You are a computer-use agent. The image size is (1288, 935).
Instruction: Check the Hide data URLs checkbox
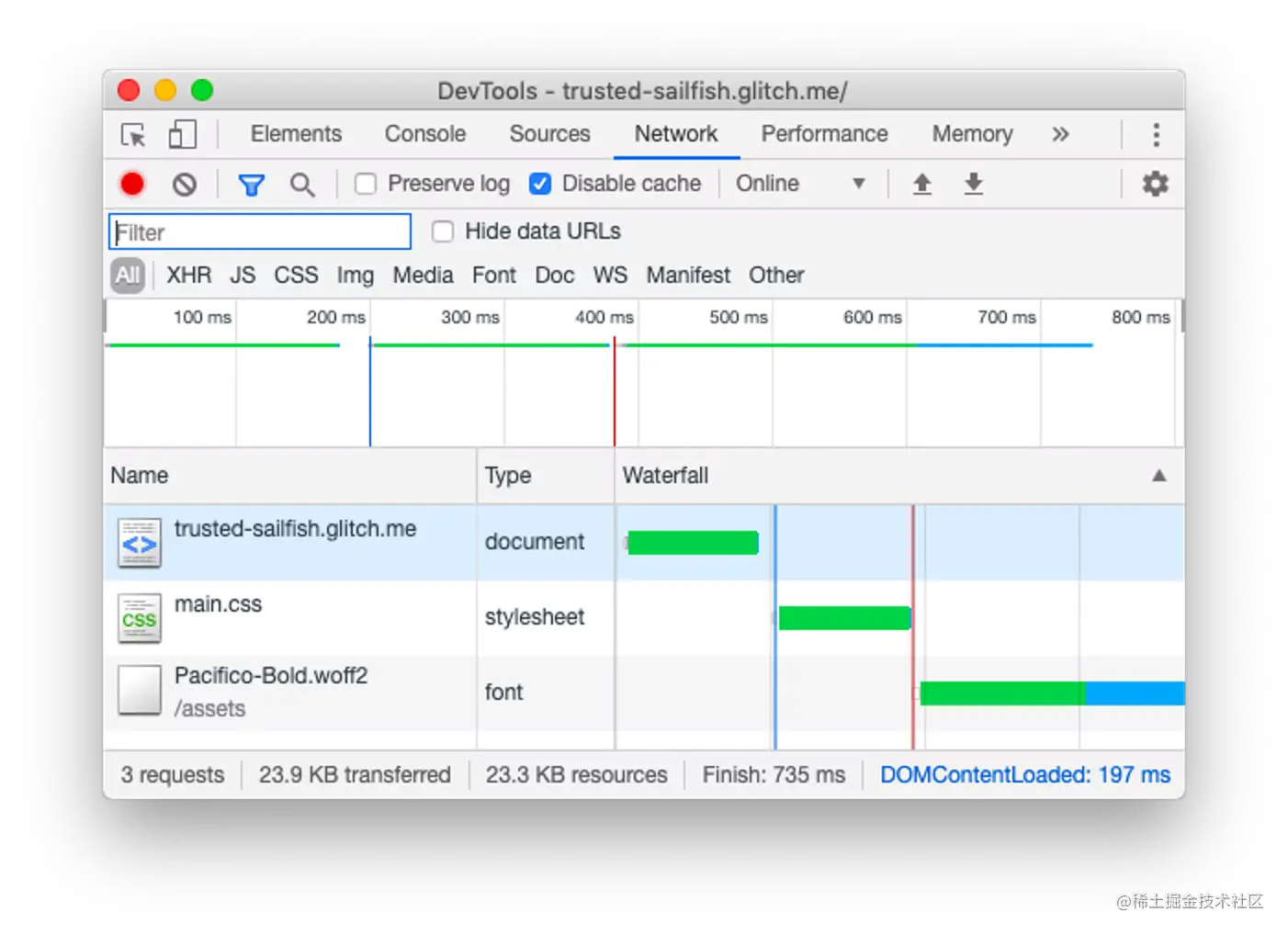(443, 231)
